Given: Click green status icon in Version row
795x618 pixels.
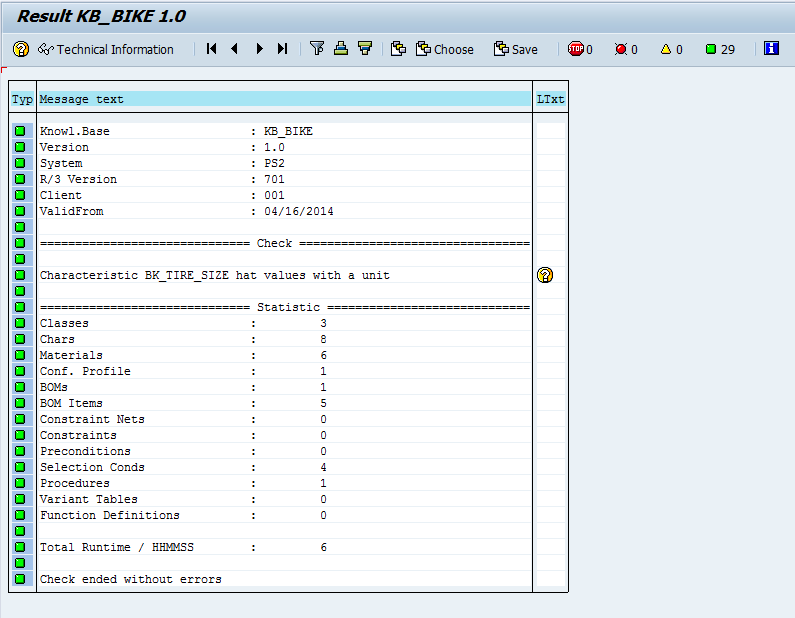Looking at the screenshot, I should (20, 147).
